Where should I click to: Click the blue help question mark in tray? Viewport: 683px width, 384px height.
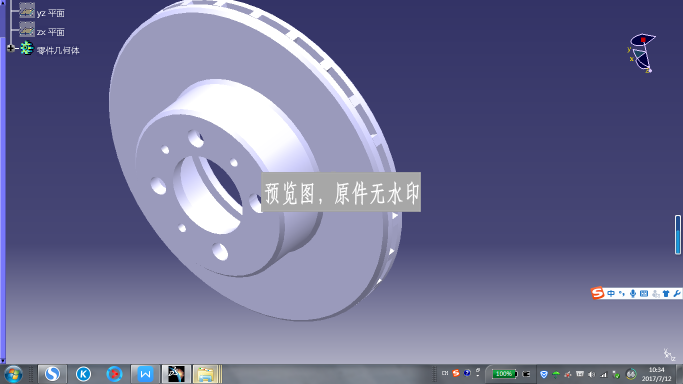(467, 373)
